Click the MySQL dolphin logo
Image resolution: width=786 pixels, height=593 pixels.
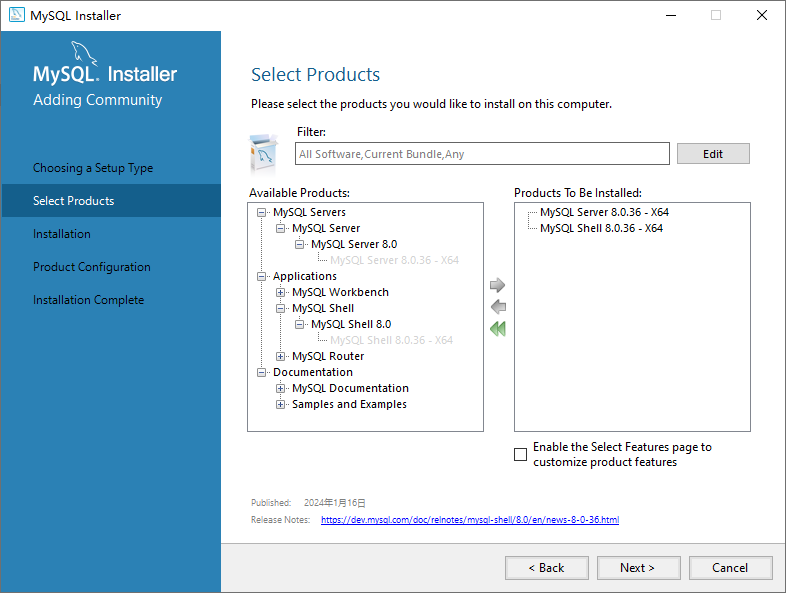86,53
